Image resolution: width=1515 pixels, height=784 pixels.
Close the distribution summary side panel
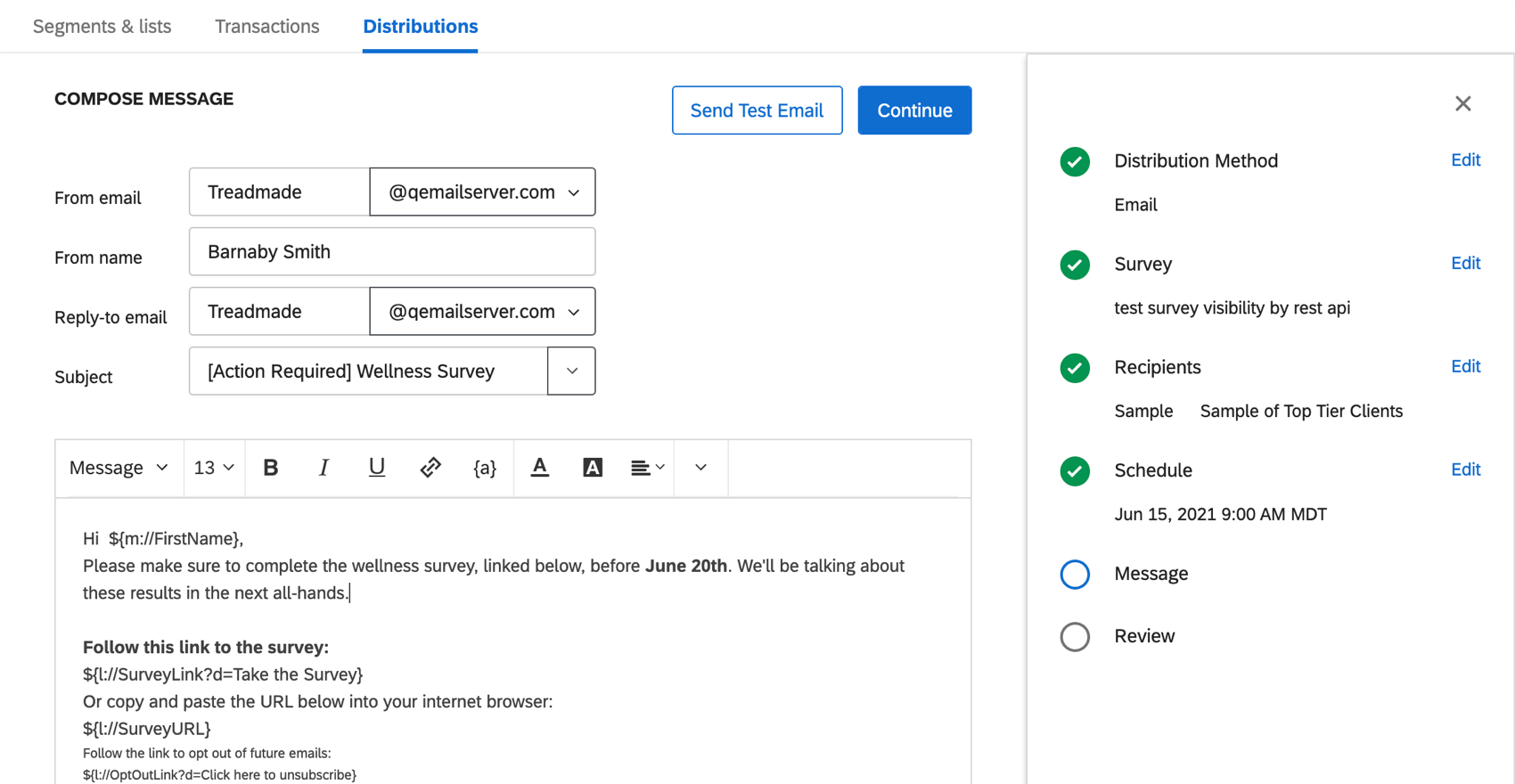(1462, 104)
